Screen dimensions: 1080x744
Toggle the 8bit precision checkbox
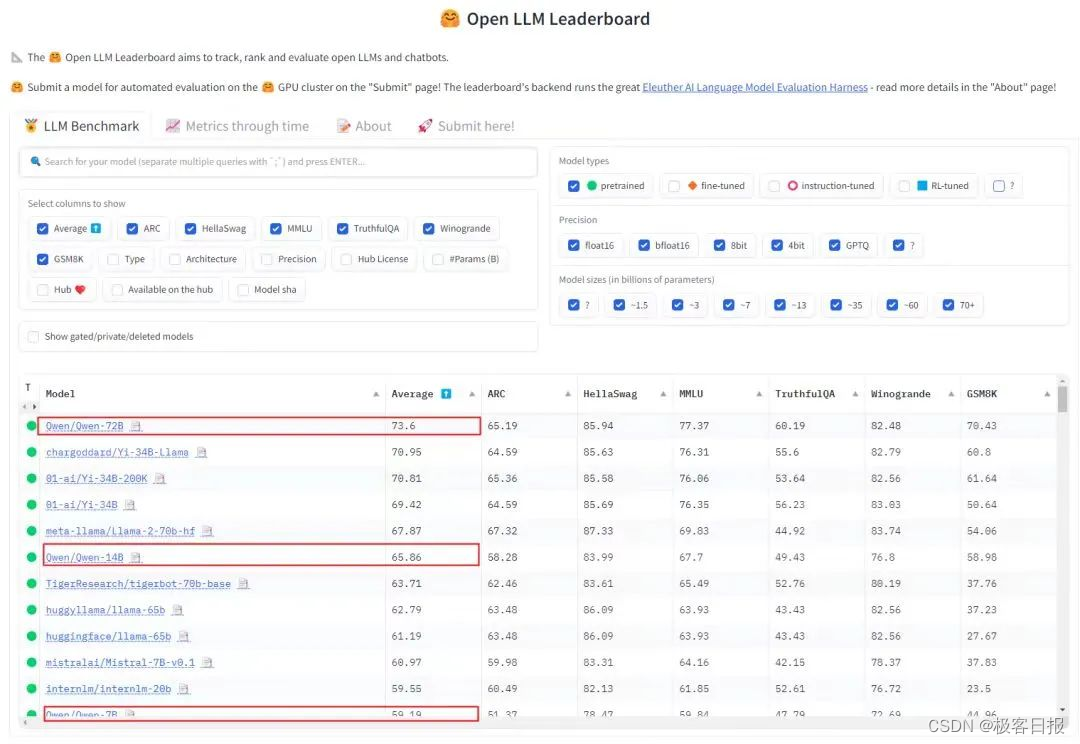[719, 245]
